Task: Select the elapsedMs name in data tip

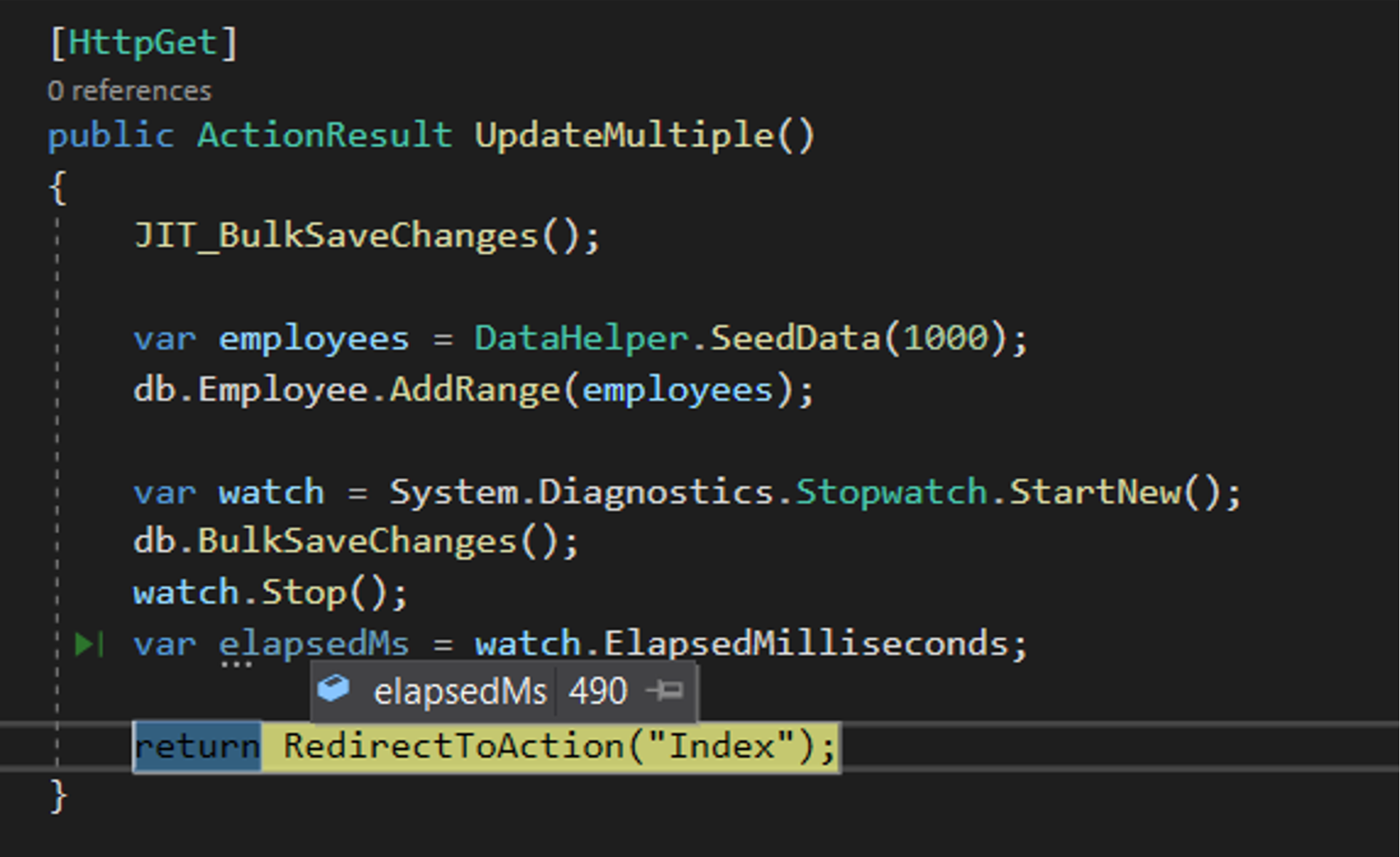Action: click(x=460, y=691)
